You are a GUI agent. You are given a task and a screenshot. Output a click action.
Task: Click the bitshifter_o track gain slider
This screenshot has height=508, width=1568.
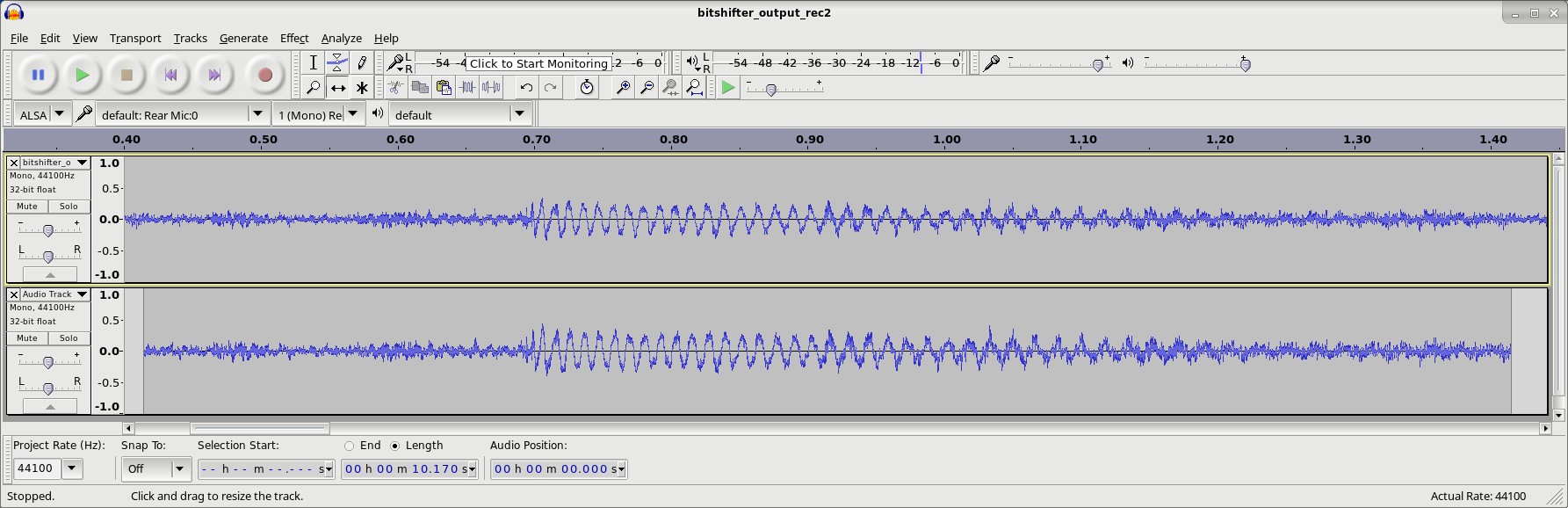point(48,229)
